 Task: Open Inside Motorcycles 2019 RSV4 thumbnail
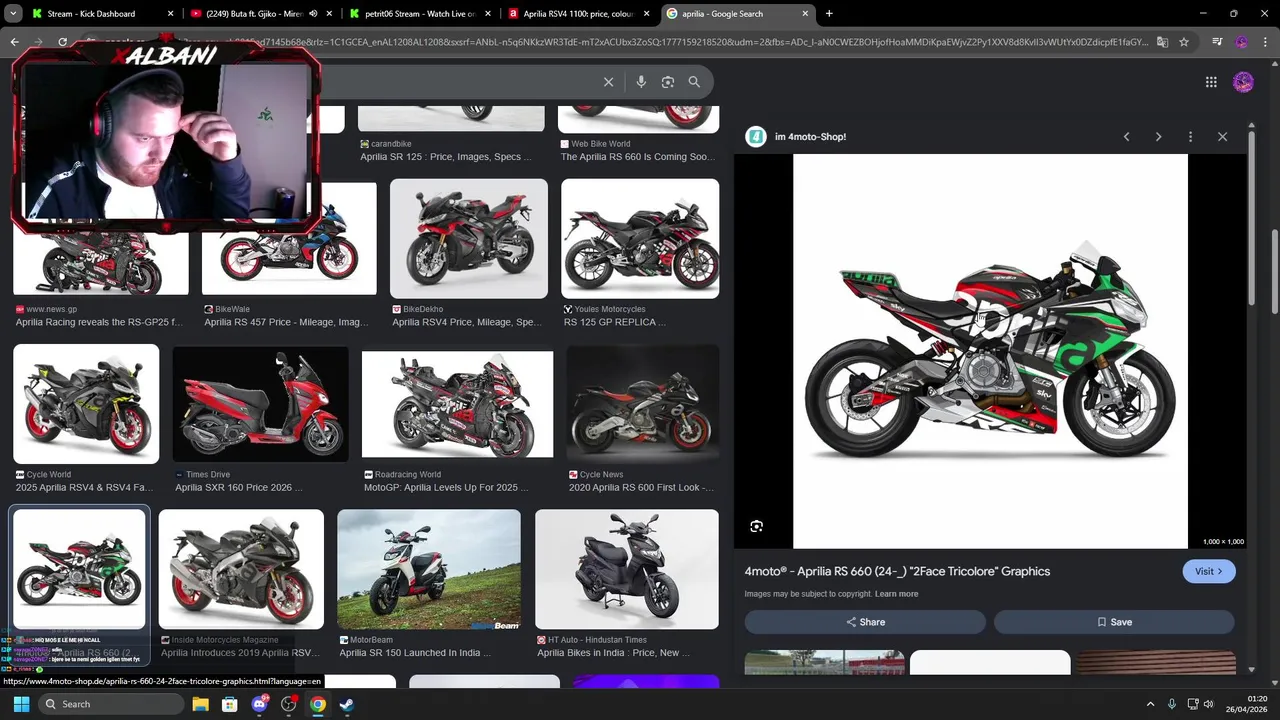[241, 569]
